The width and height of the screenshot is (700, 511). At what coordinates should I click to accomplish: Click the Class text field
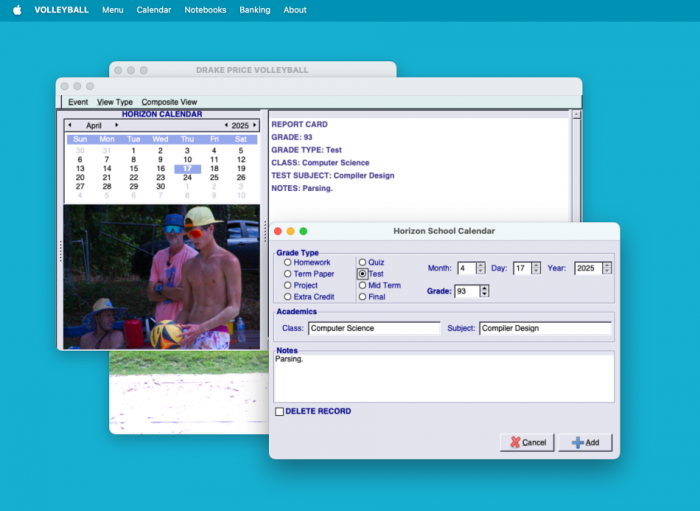(373, 328)
